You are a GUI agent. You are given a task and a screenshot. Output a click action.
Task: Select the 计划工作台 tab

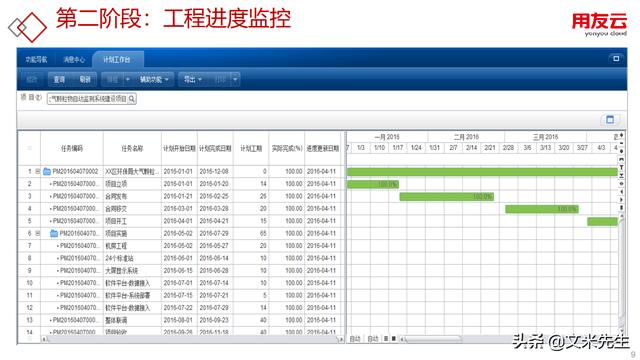(x=117, y=60)
